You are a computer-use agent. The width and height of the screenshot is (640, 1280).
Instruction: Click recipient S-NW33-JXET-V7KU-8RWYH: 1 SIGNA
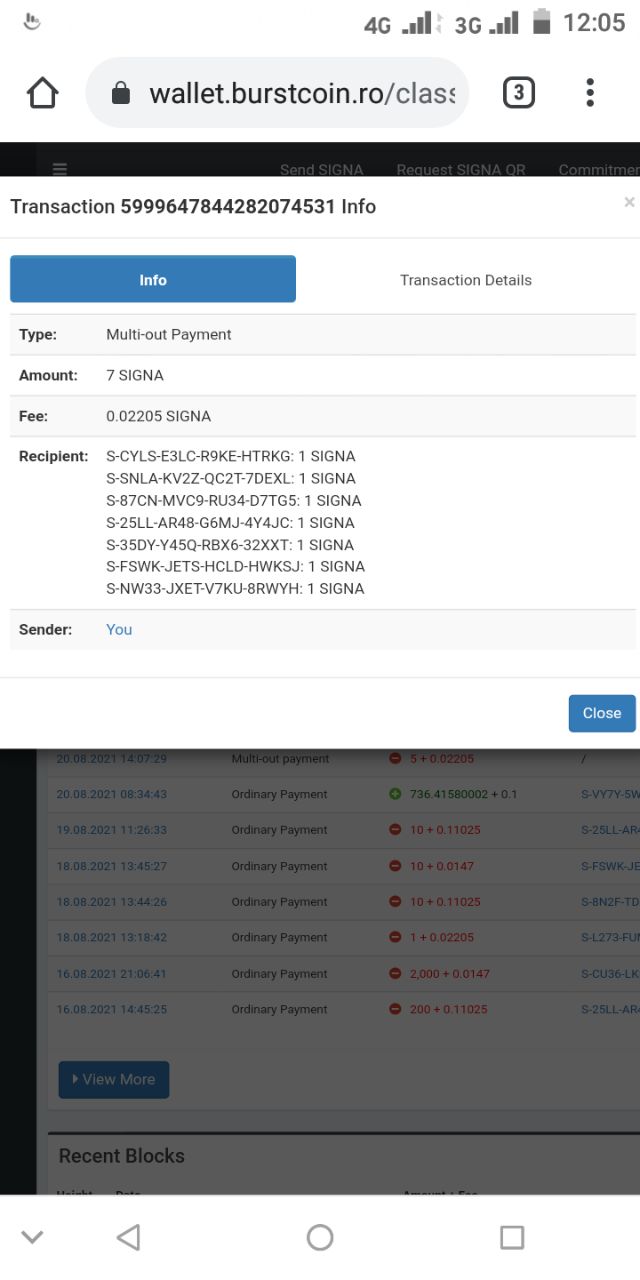click(235, 588)
